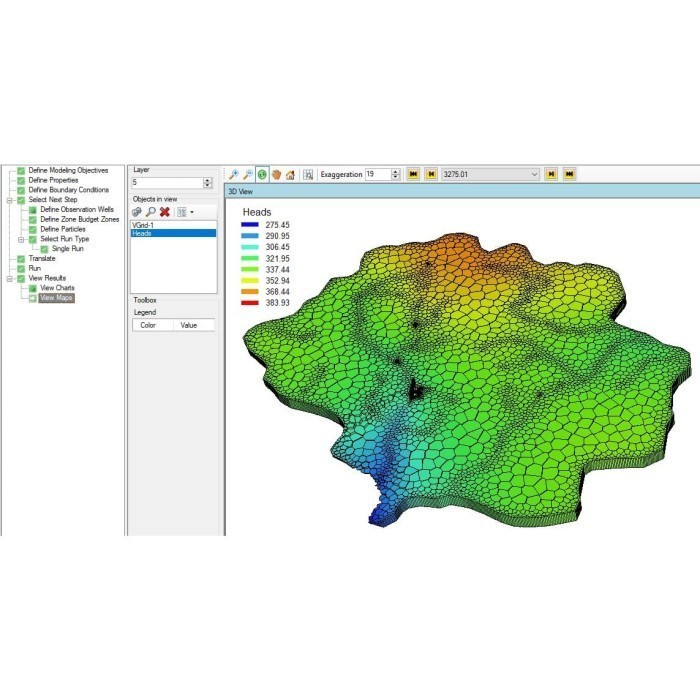700x700 pixels.
Task: Click the home view reset icon
Action: click(290, 174)
